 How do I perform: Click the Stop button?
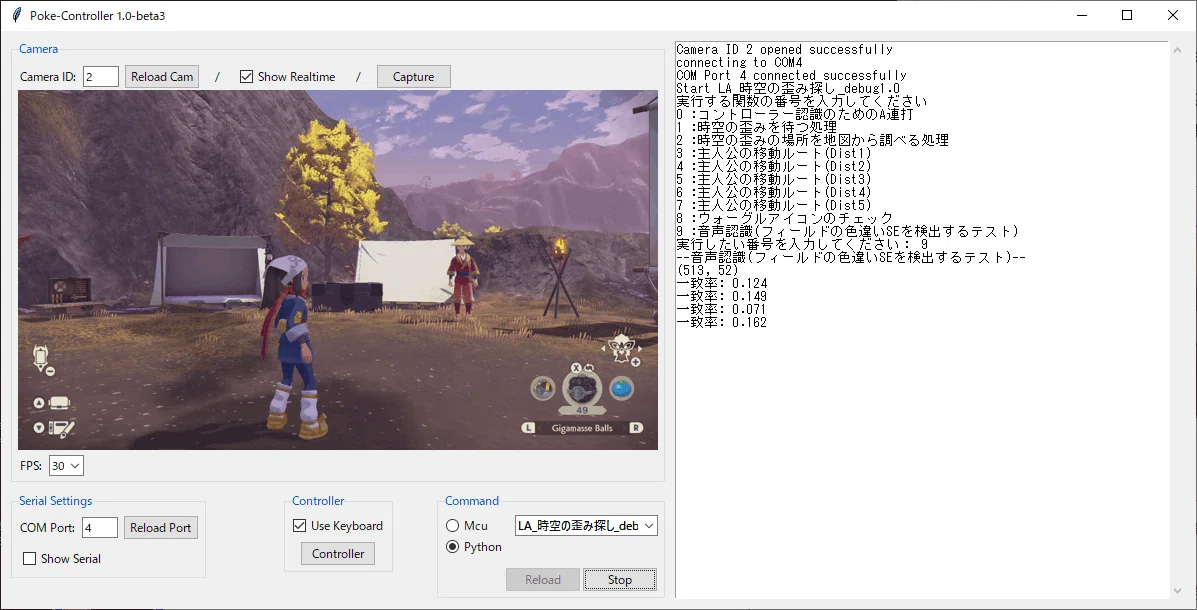620,579
